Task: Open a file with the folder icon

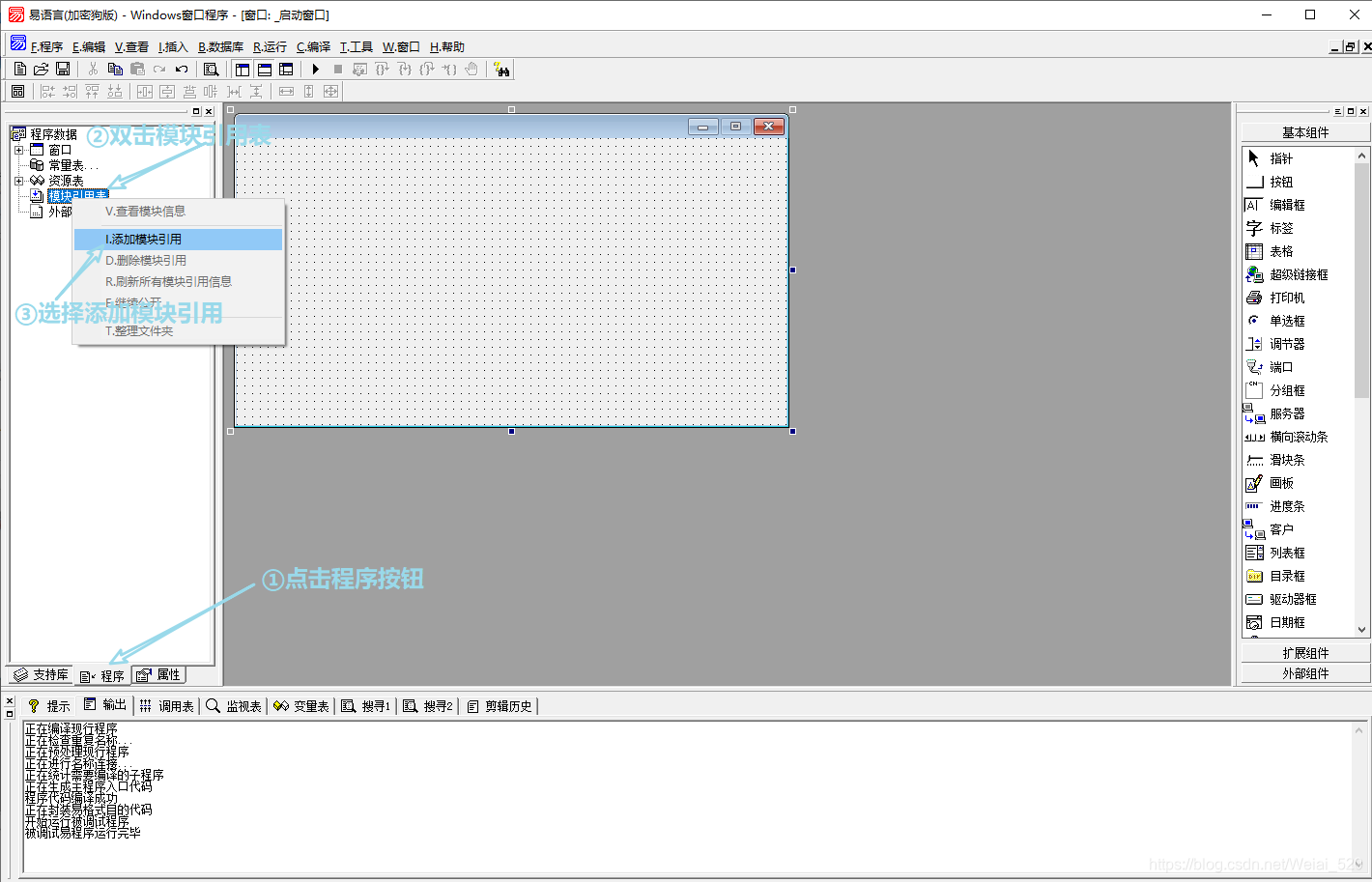Action: 42,69
